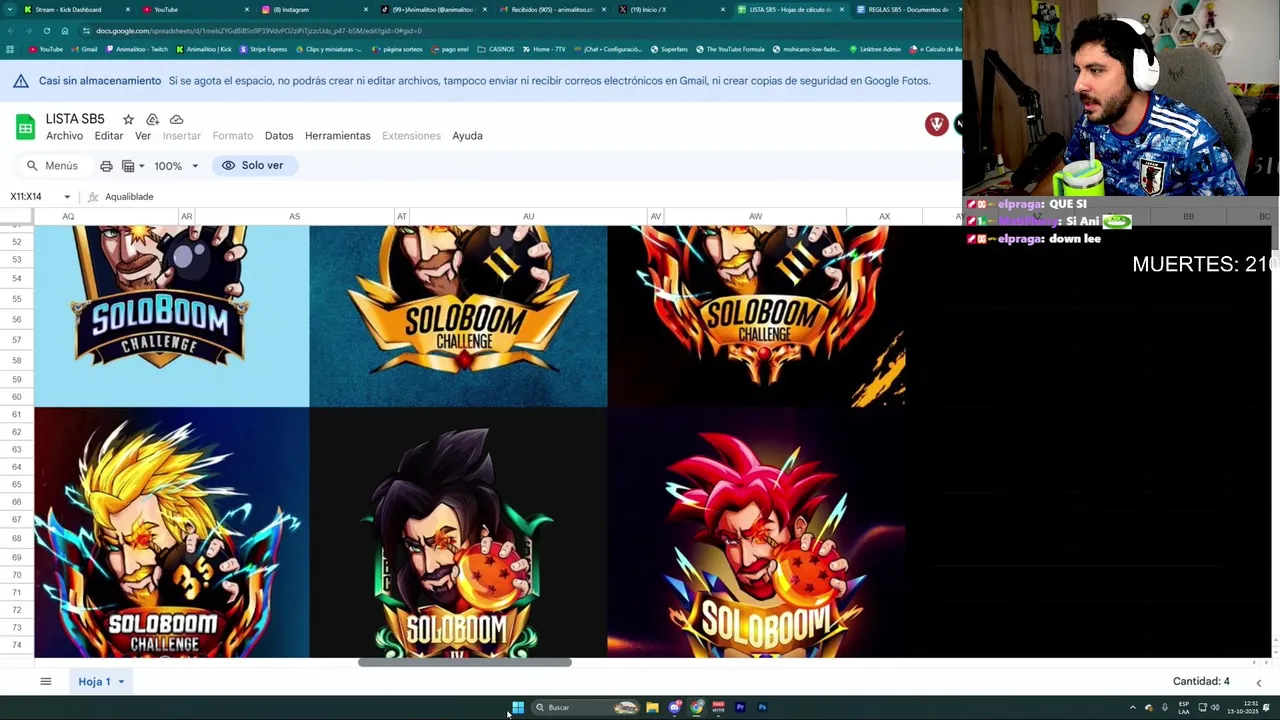Open the Herramientas menu
The image size is (1280, 720).
tap(338, 136)
